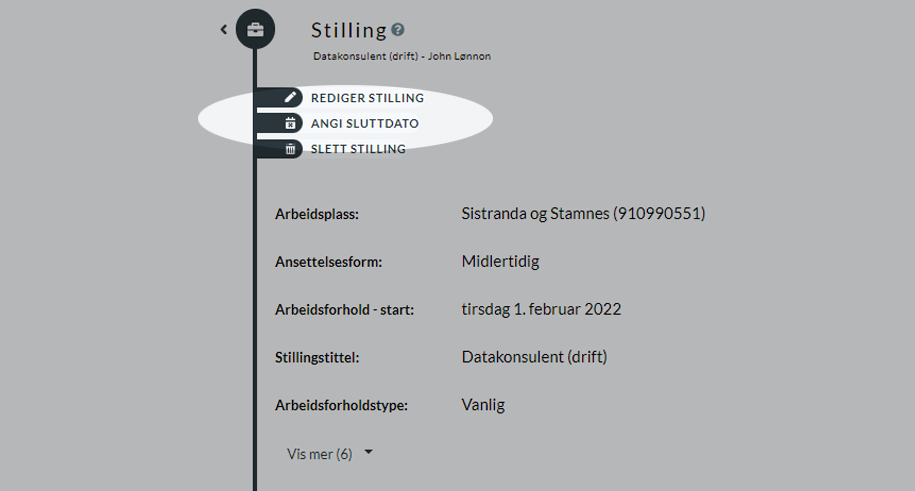The image size is (915, 491).
Task: Click Vanlig employment type value
Action: point(483,405)
